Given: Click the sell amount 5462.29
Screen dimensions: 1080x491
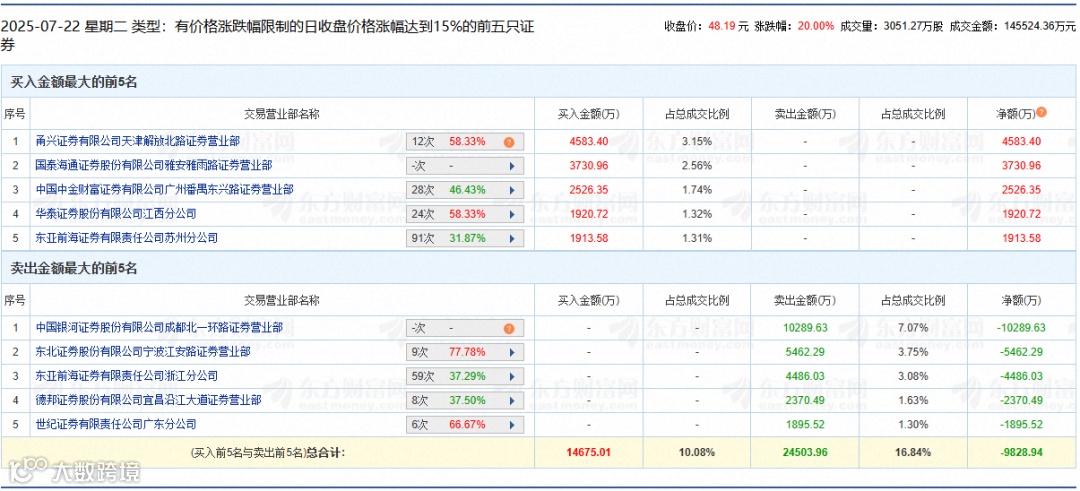Looking at the screenshot, I should [805, 352].
